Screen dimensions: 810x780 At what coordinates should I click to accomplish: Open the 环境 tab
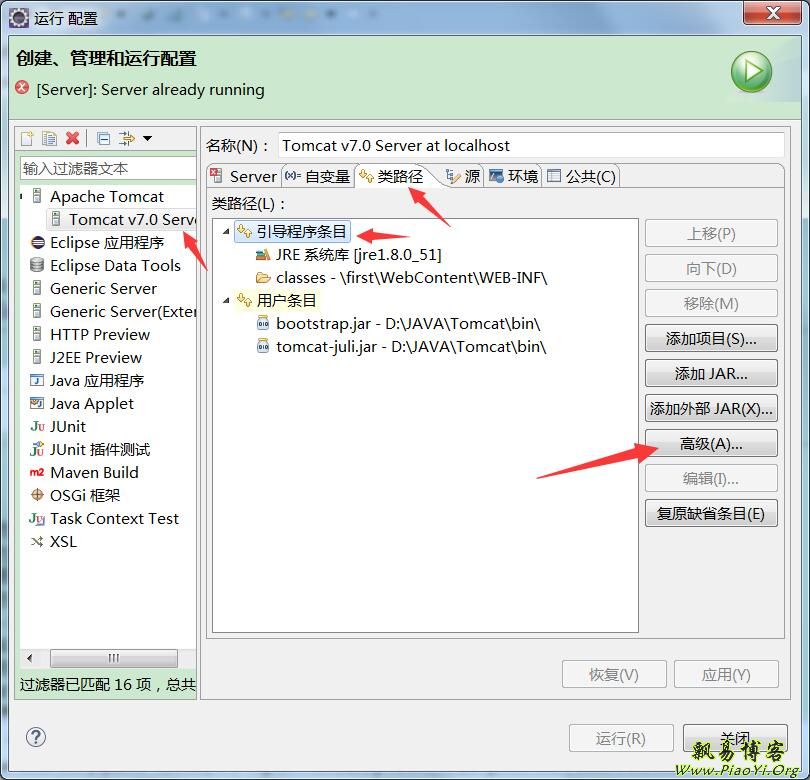pos(513,177)
